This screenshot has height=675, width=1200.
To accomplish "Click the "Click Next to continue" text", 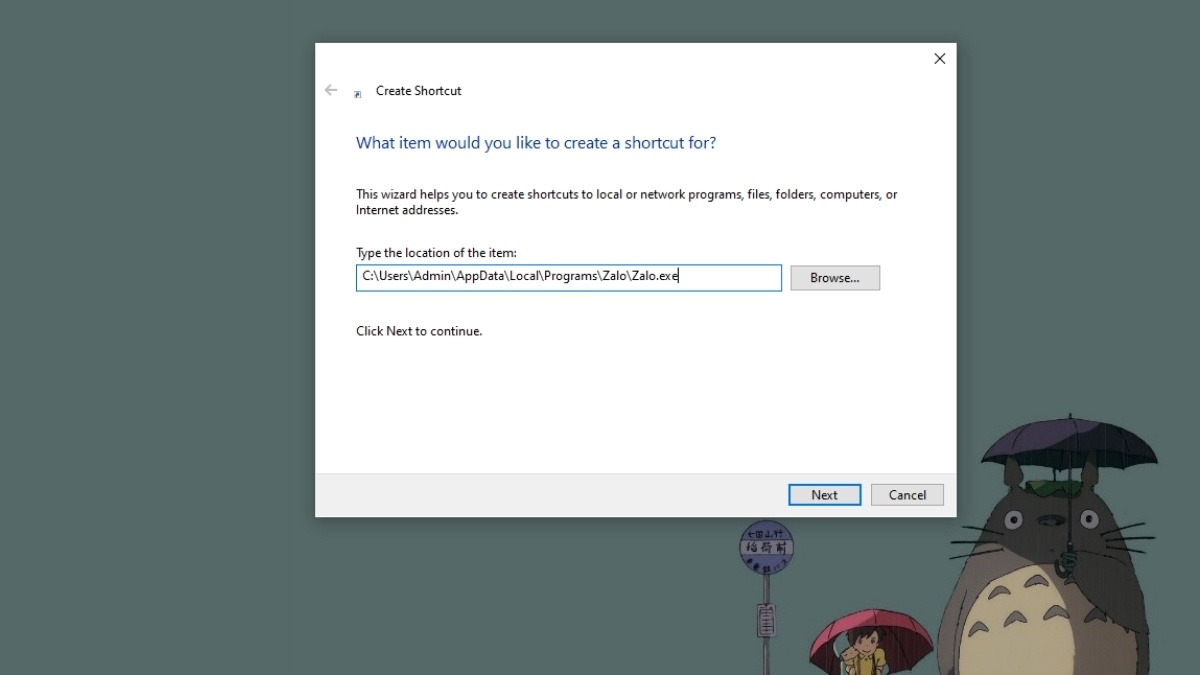I will coord(419,331).
